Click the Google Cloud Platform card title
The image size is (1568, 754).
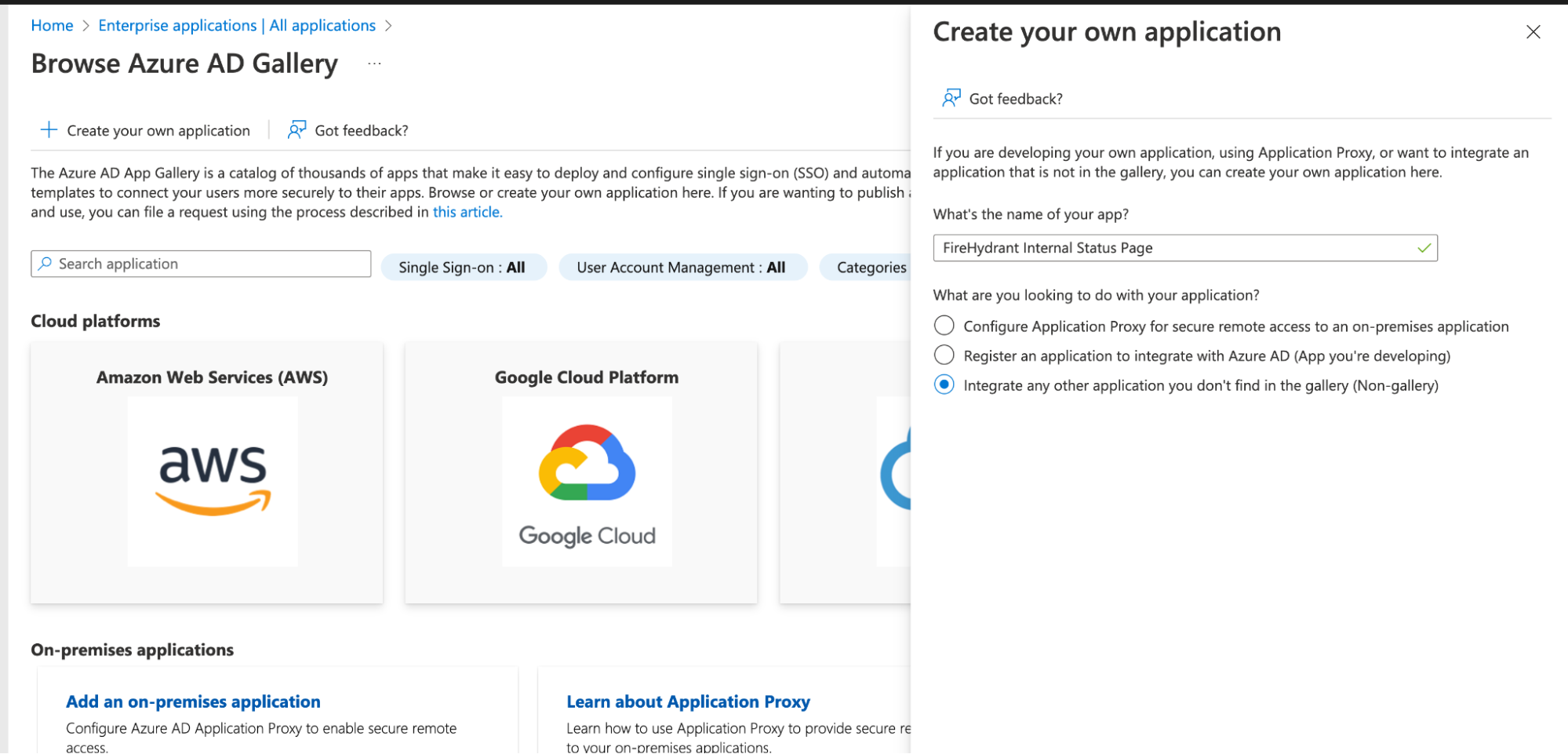[587, 377]
